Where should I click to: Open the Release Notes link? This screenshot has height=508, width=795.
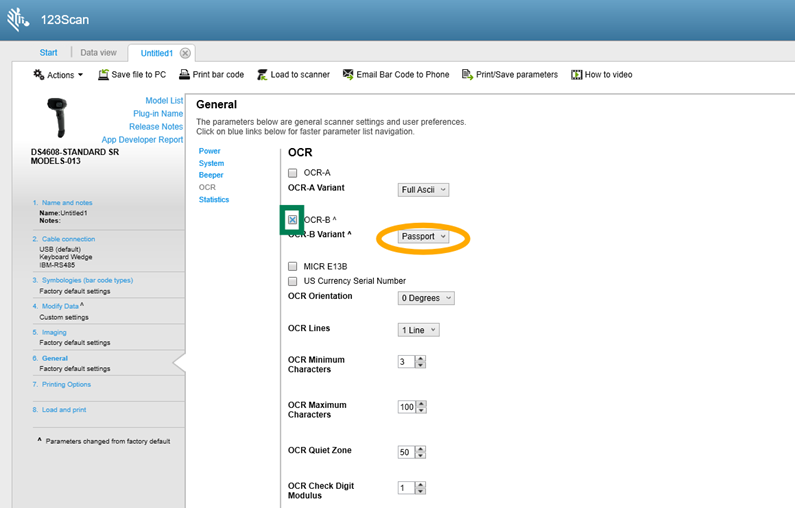point(156,127)
